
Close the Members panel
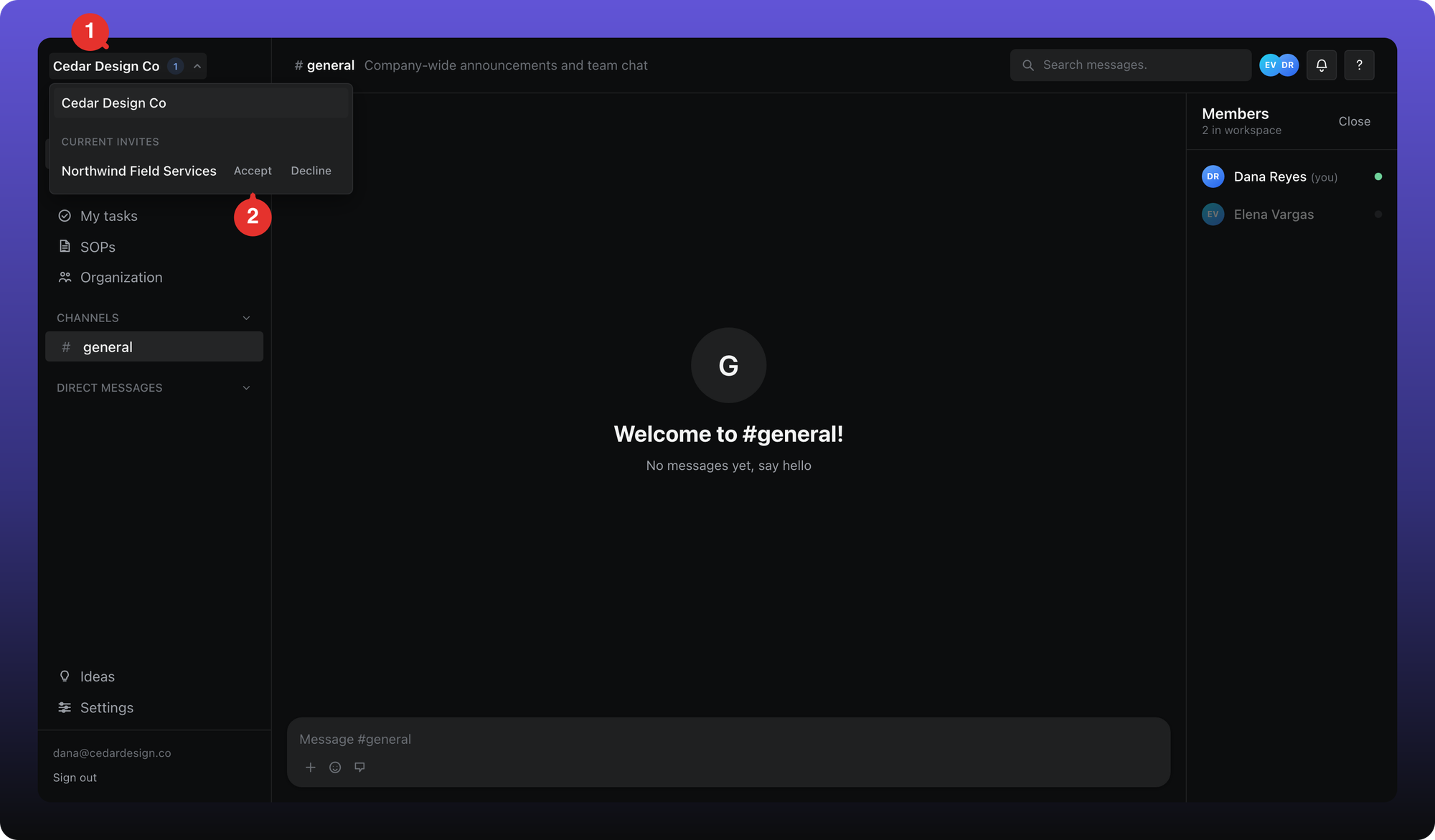tap(1354, 121)
